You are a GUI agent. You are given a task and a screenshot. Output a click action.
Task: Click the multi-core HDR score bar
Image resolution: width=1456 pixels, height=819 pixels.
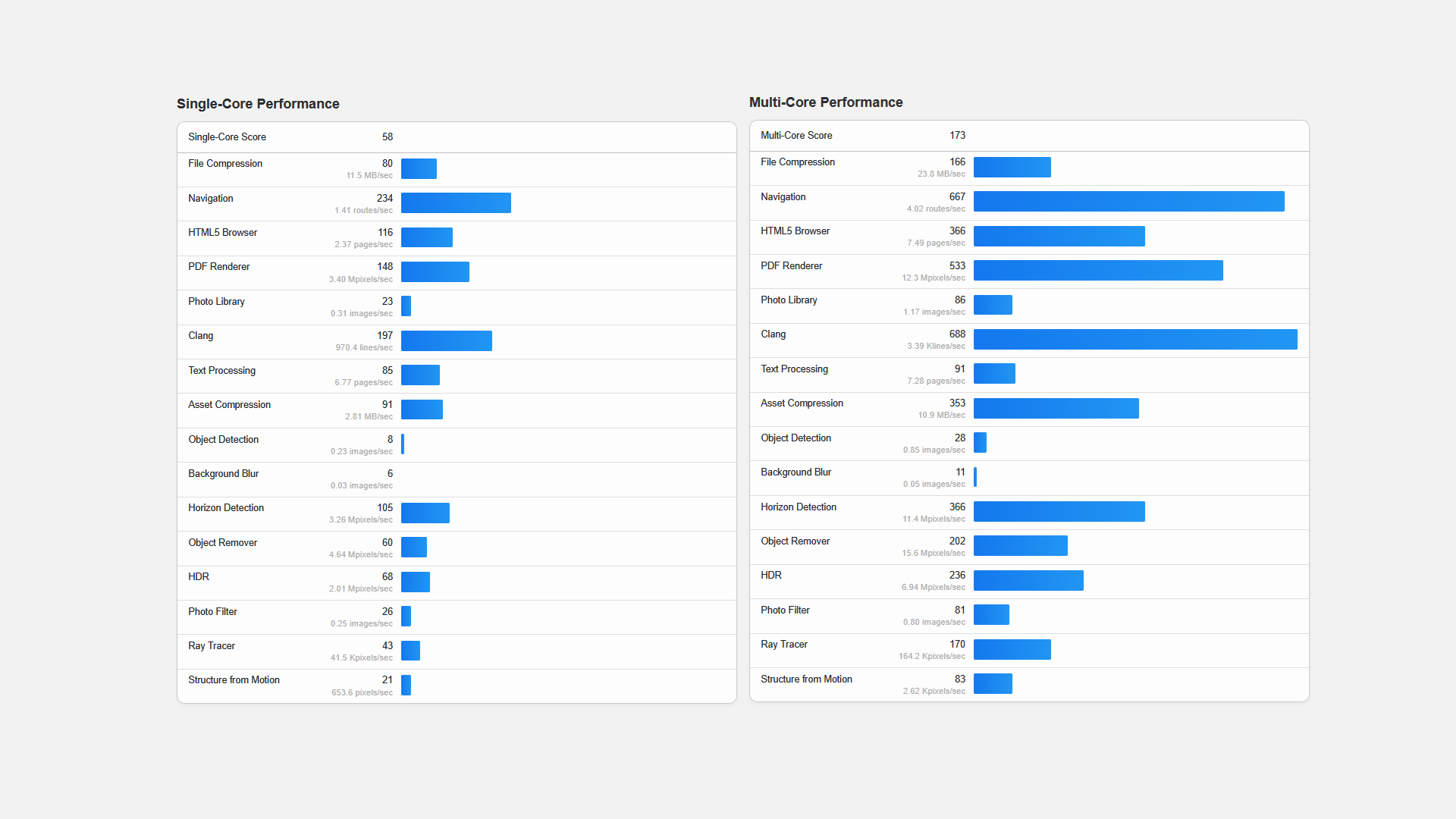tap(1028, 581)
